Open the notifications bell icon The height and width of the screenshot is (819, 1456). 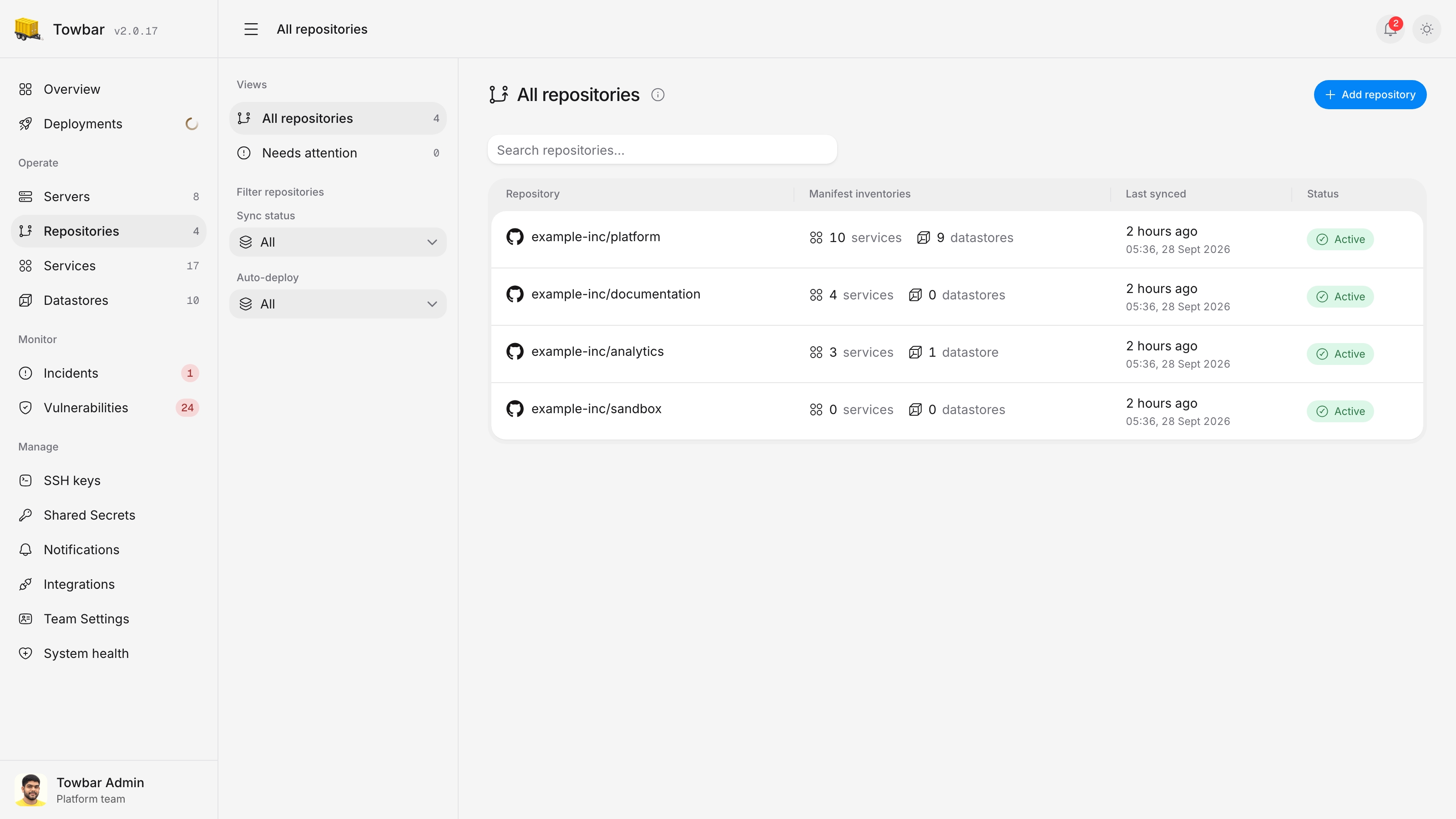pos(1390,29)
